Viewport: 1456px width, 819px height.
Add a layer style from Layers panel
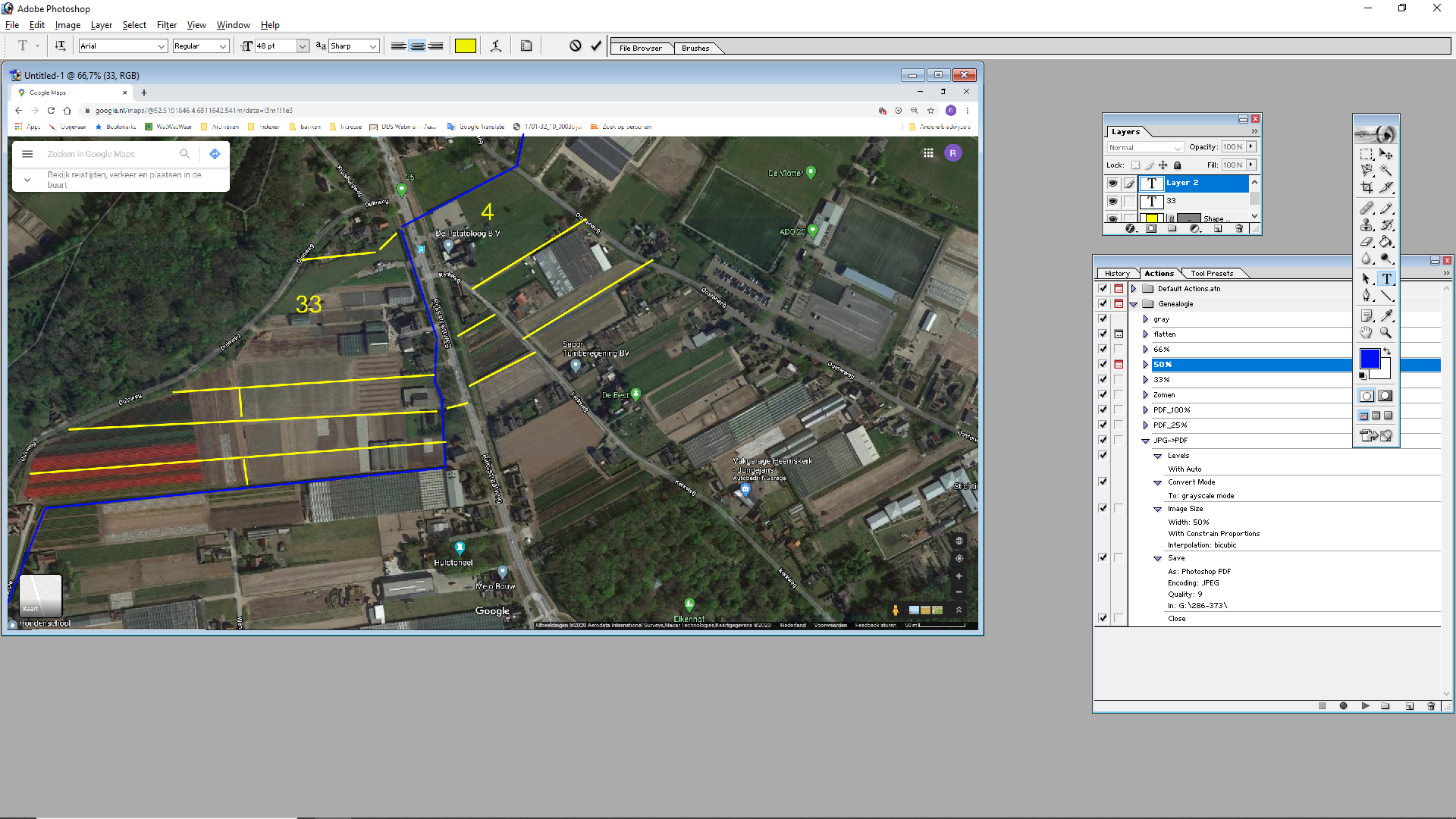pyautogui.click(x=1130, y=228)
